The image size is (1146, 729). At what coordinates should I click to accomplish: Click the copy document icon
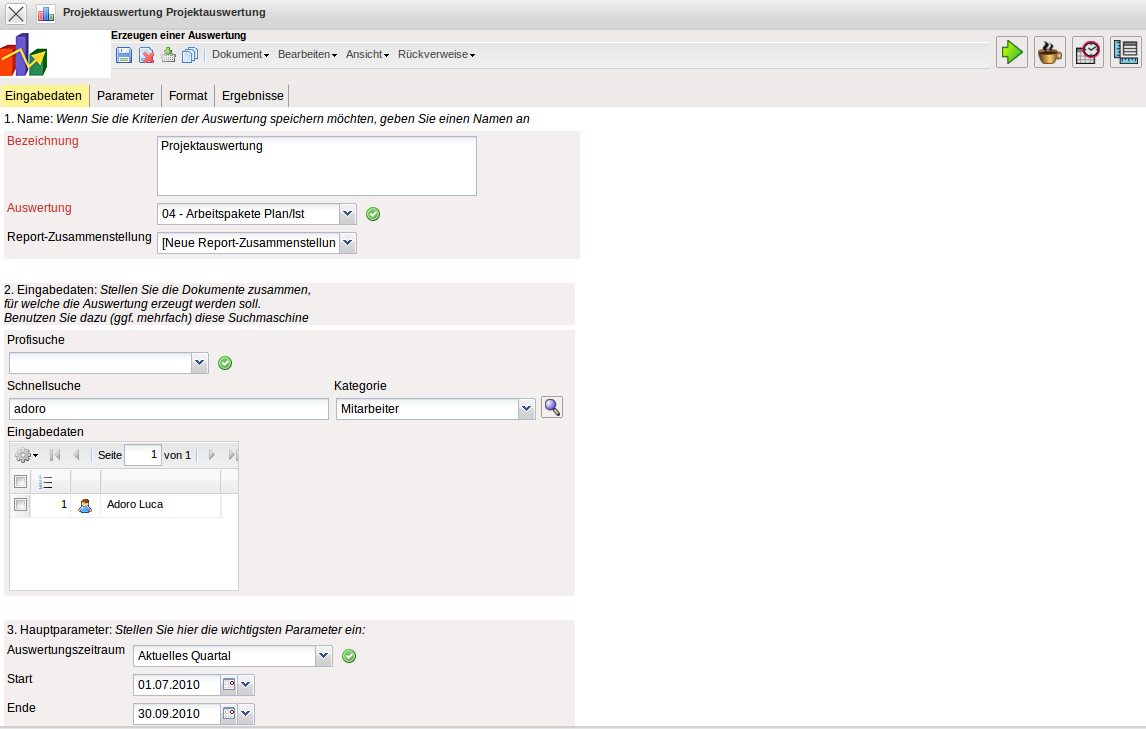coord(190,55)
